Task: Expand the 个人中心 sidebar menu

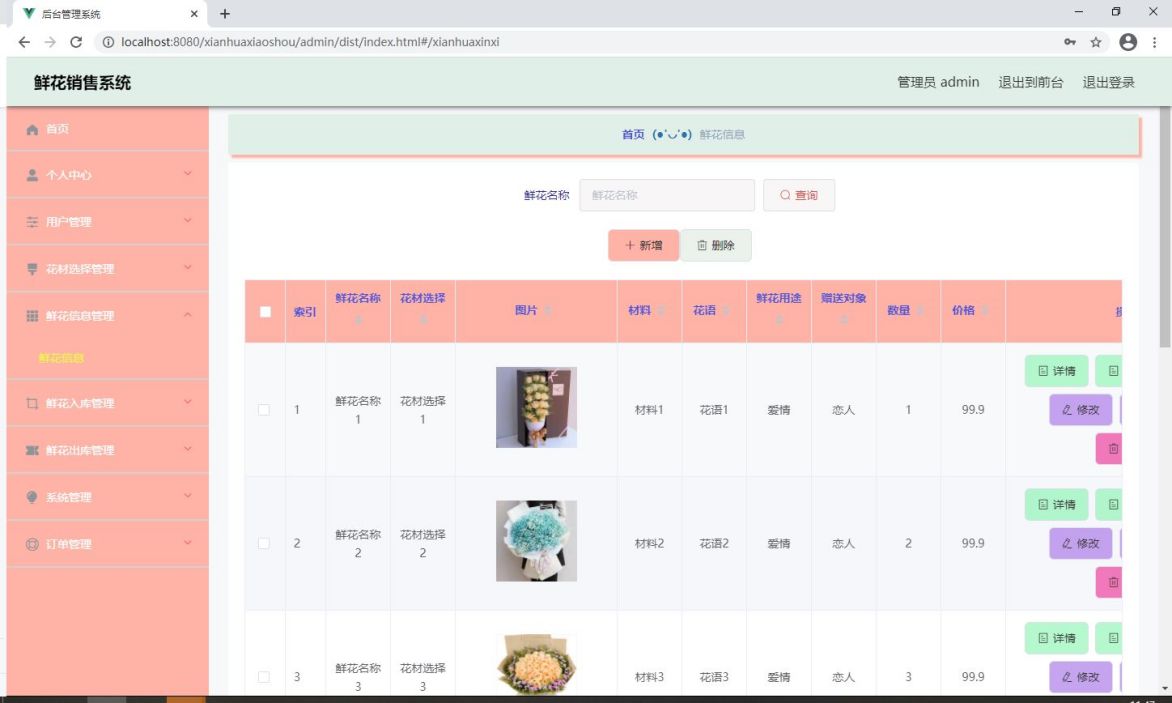Action: pos(188,173)
